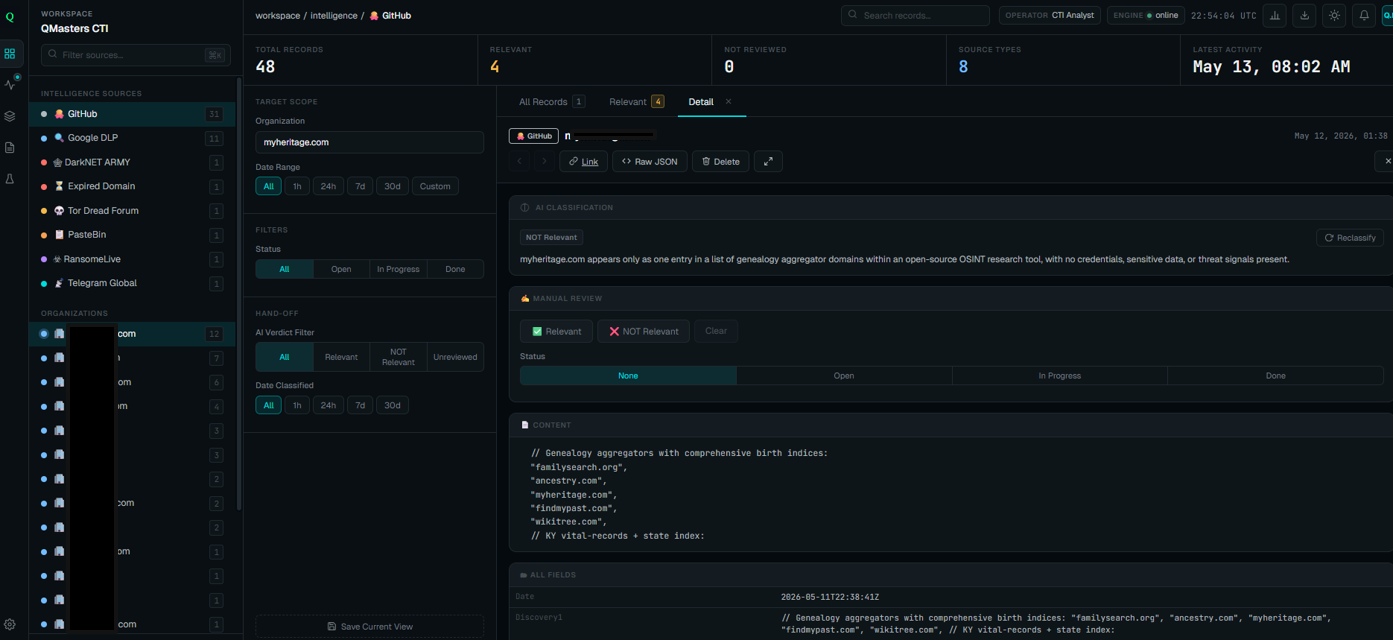Set manual review status to Done

[x=1276, y=376]
